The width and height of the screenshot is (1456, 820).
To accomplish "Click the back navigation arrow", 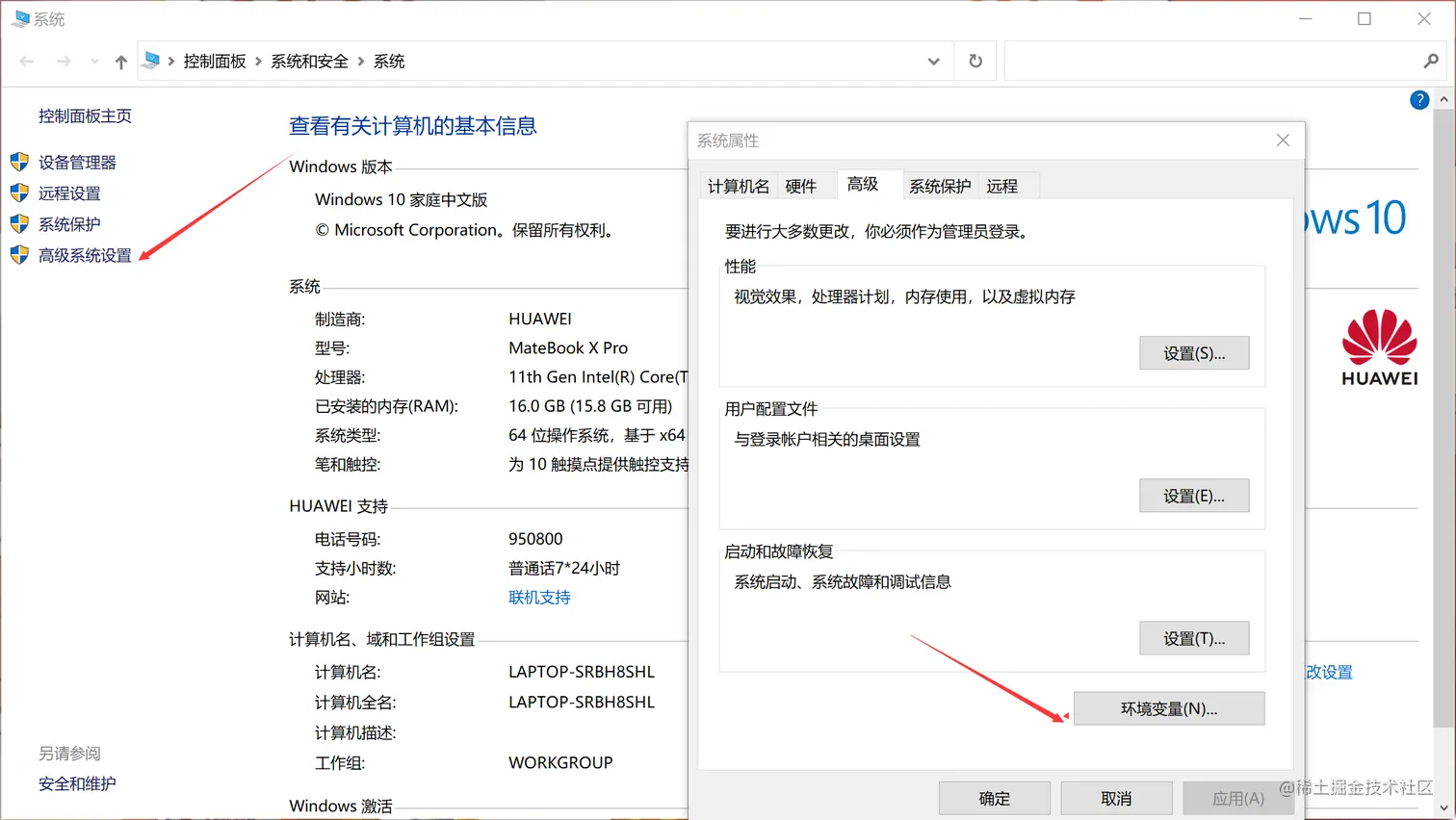I will point(27,62).
